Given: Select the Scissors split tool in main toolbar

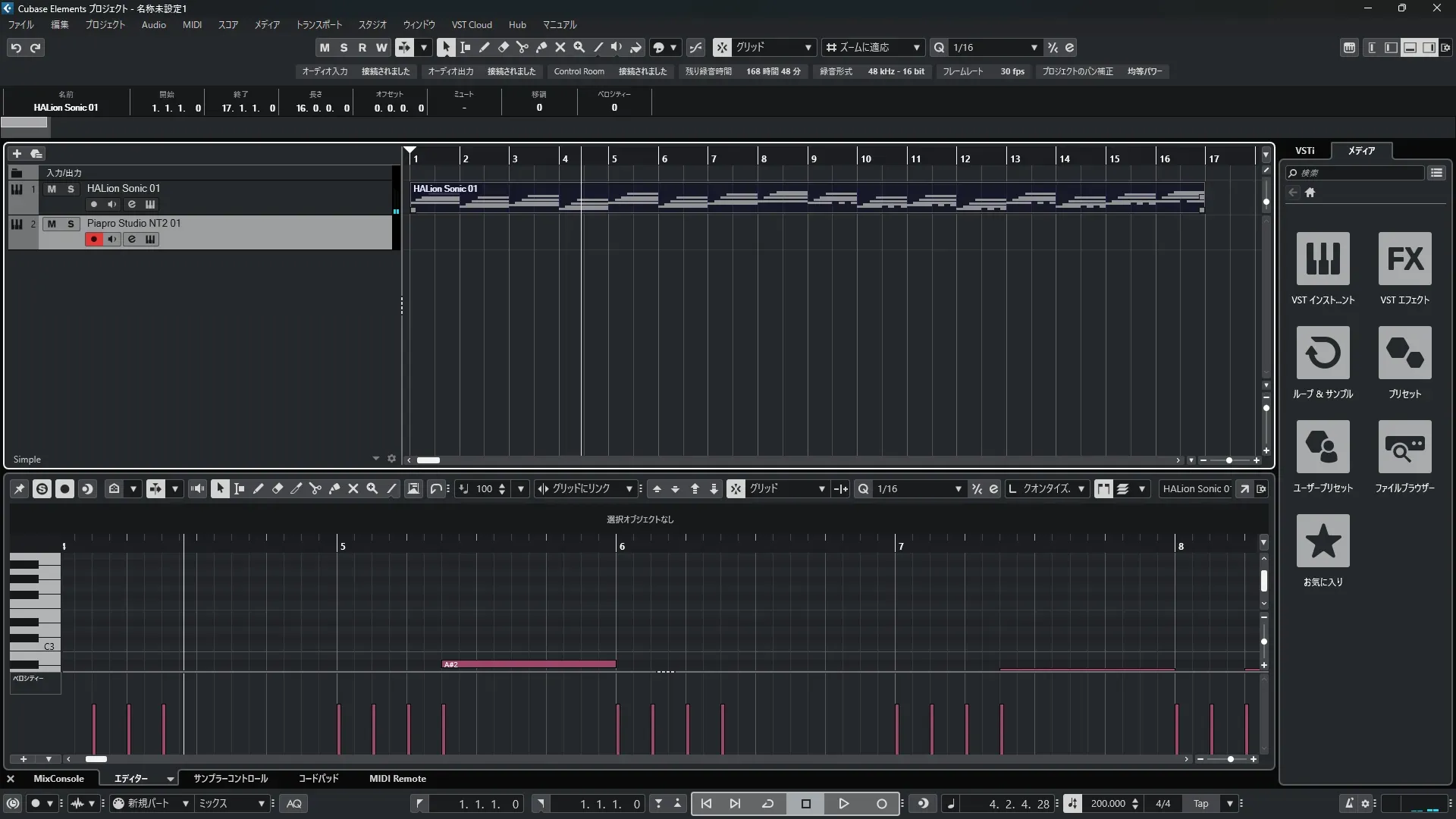Looking at the screenshot, I should [x=522, y=48].
